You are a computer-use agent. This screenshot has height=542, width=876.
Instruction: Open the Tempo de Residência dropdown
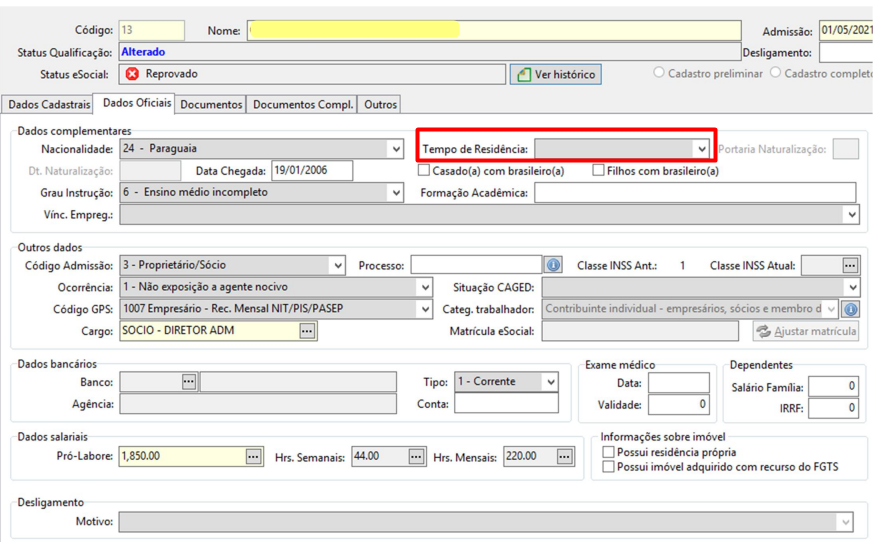coord(702,149)
